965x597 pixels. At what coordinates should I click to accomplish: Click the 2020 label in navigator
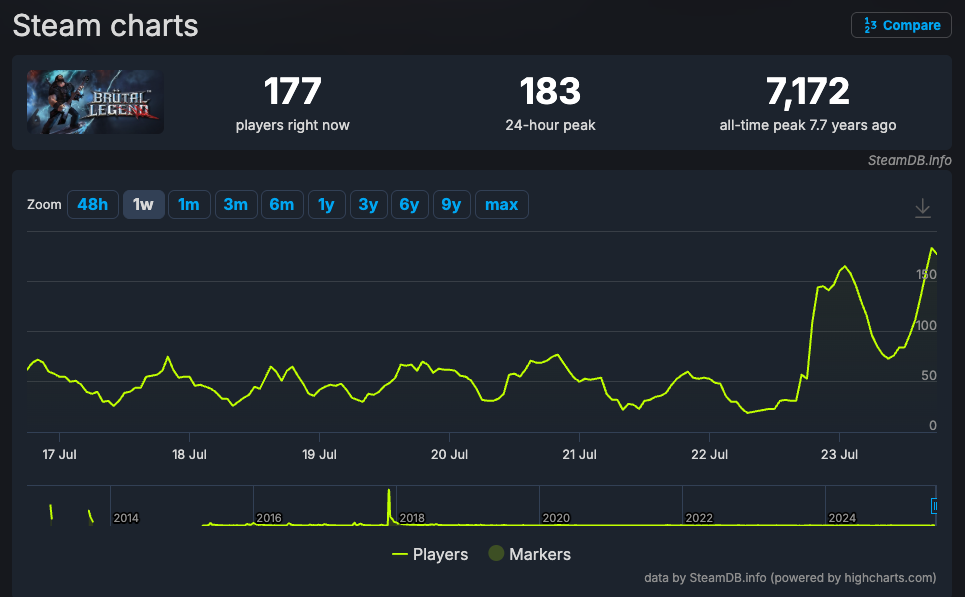(556, 518)
